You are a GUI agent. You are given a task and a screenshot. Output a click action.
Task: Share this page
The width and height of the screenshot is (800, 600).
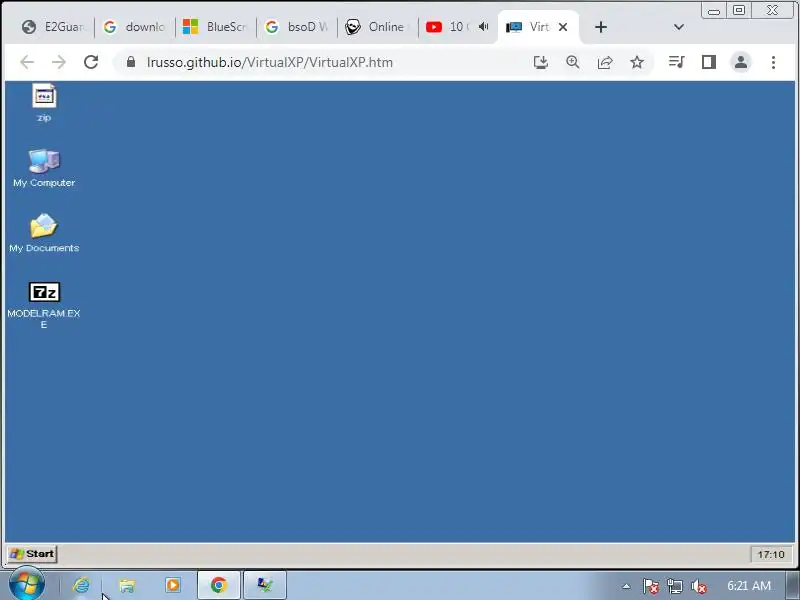605,62
